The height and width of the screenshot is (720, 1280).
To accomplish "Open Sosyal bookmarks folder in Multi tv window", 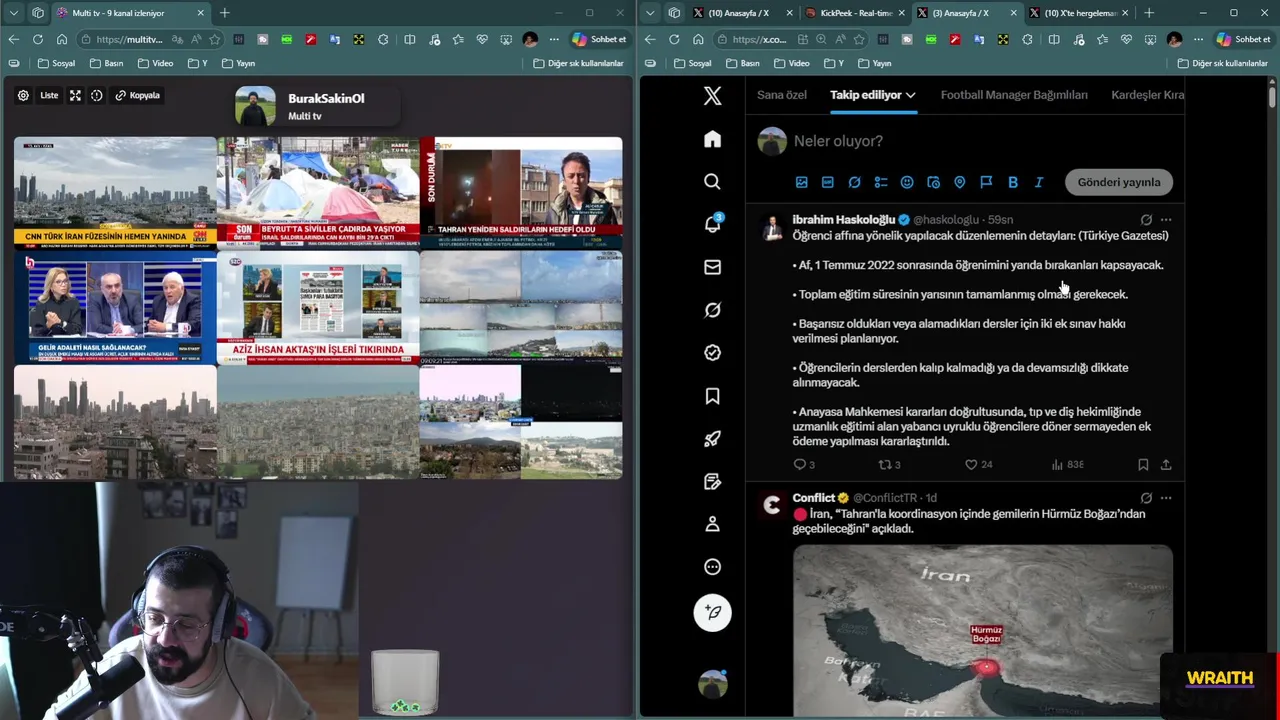I will pyautogui.click(x=56, y=63).
